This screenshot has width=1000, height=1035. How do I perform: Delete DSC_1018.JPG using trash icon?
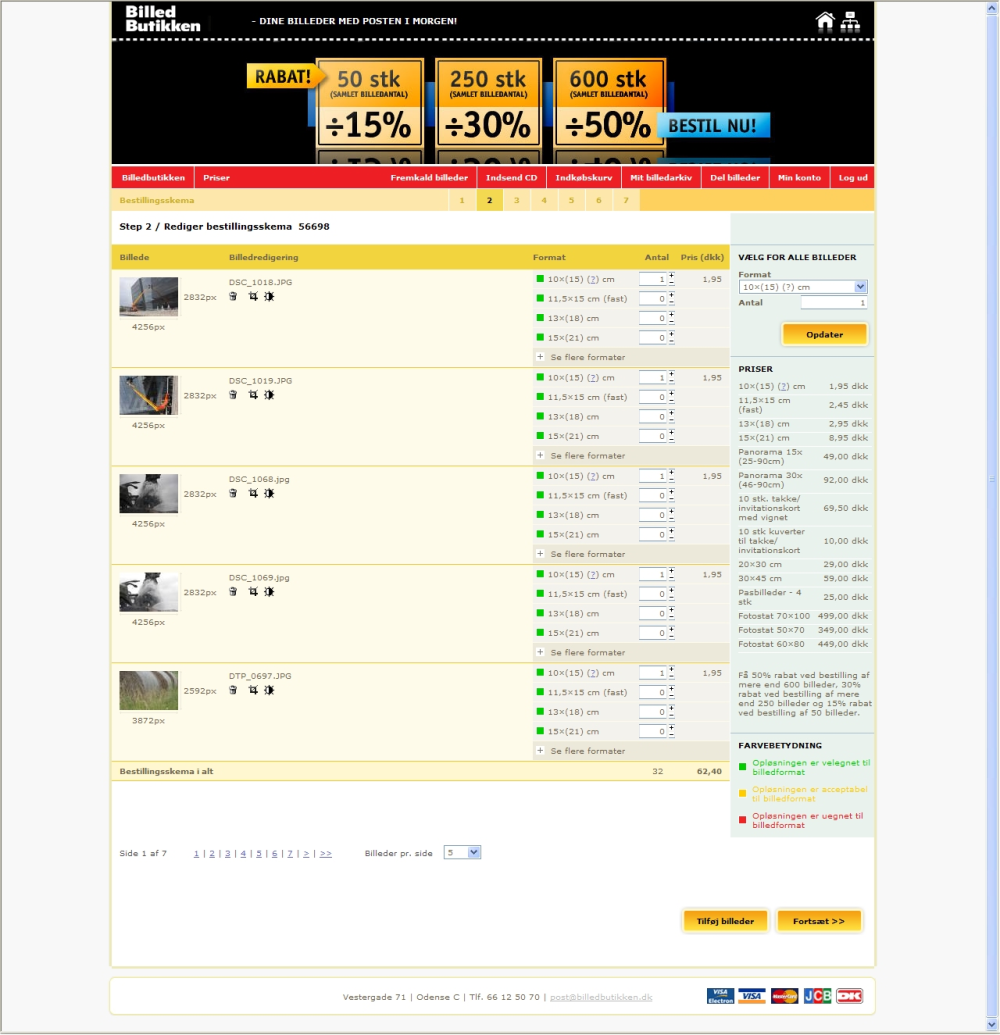pyautogui.click(x=233, y=296)
